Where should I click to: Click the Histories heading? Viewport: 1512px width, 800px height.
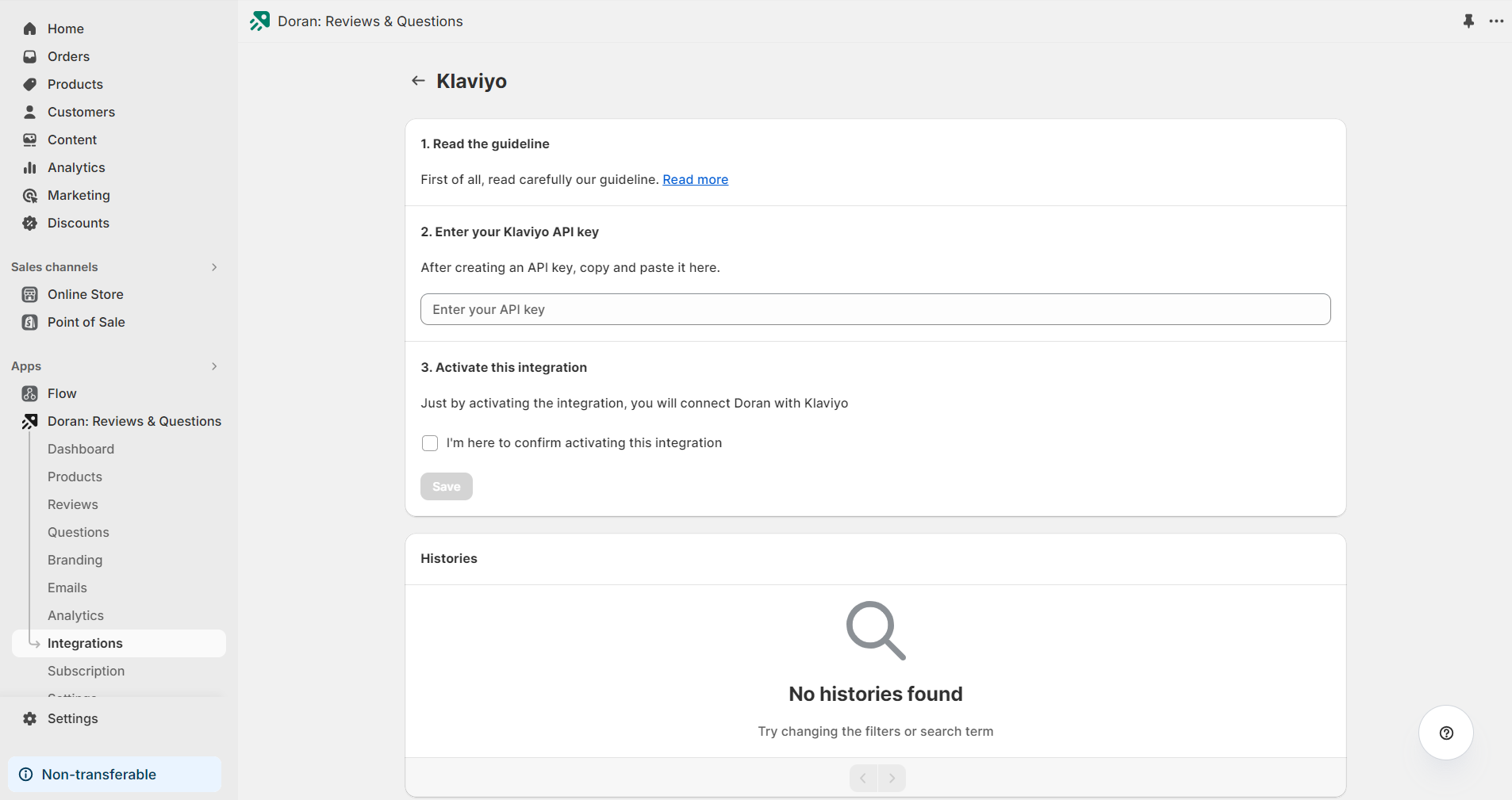pos(449,558)
